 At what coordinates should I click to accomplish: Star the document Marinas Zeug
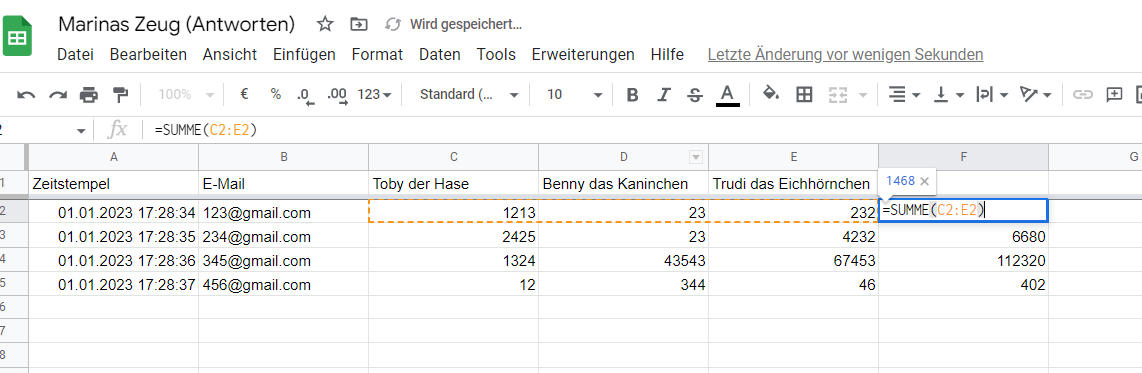325,25
